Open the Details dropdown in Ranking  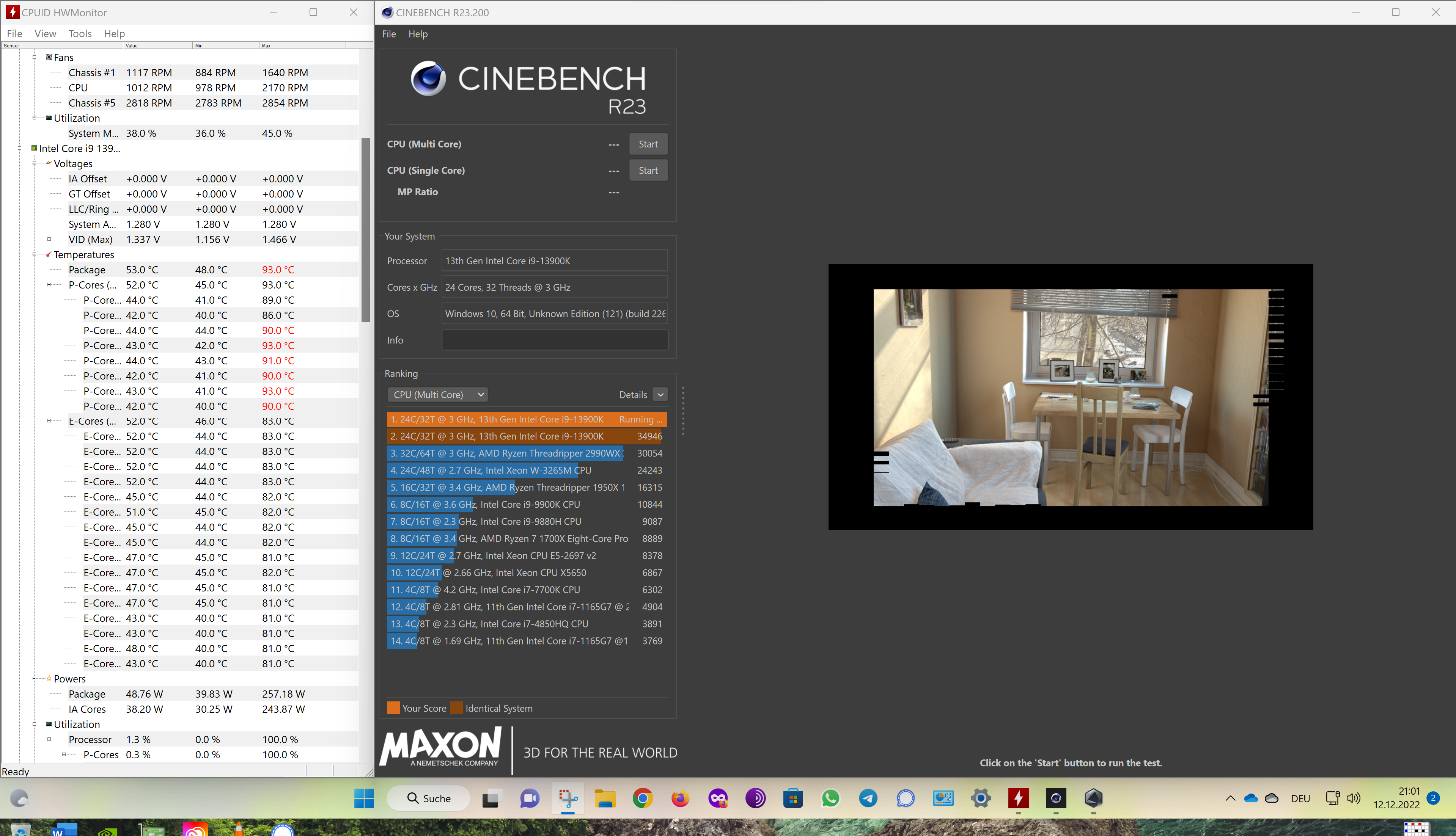pyautogui.click(x=660, y=394)
